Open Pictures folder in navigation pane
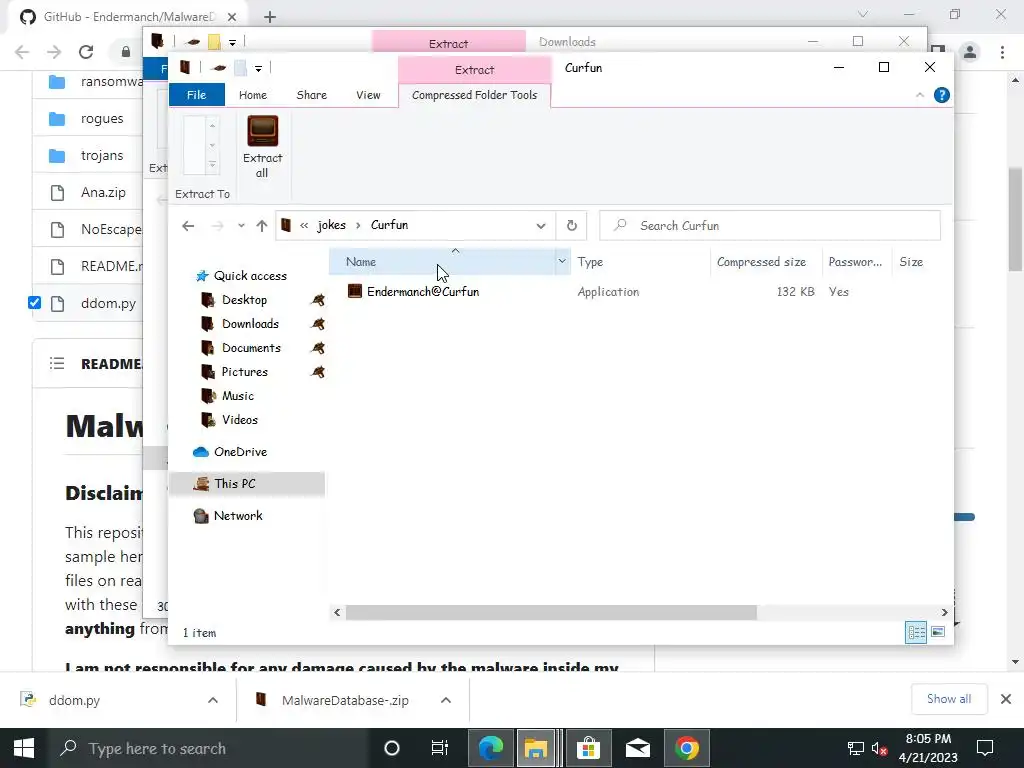1024x768 pixels. [x=244, y=372]
